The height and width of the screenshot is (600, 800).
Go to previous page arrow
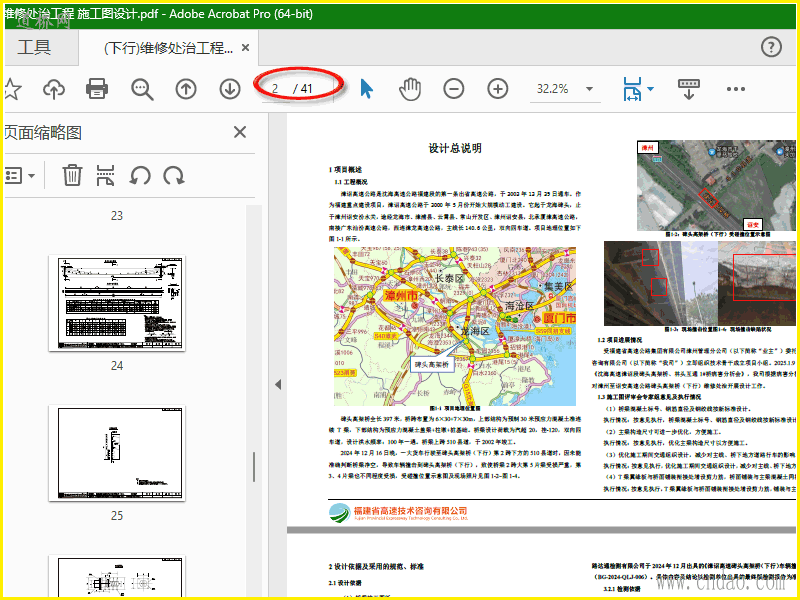point(186,89)
